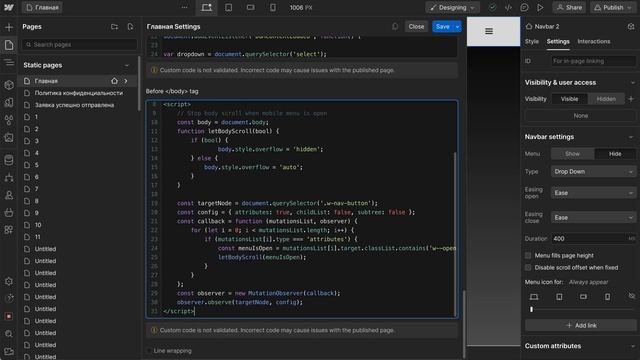Click the Save button
Screen dimensions: 640x360
point(442,27)
